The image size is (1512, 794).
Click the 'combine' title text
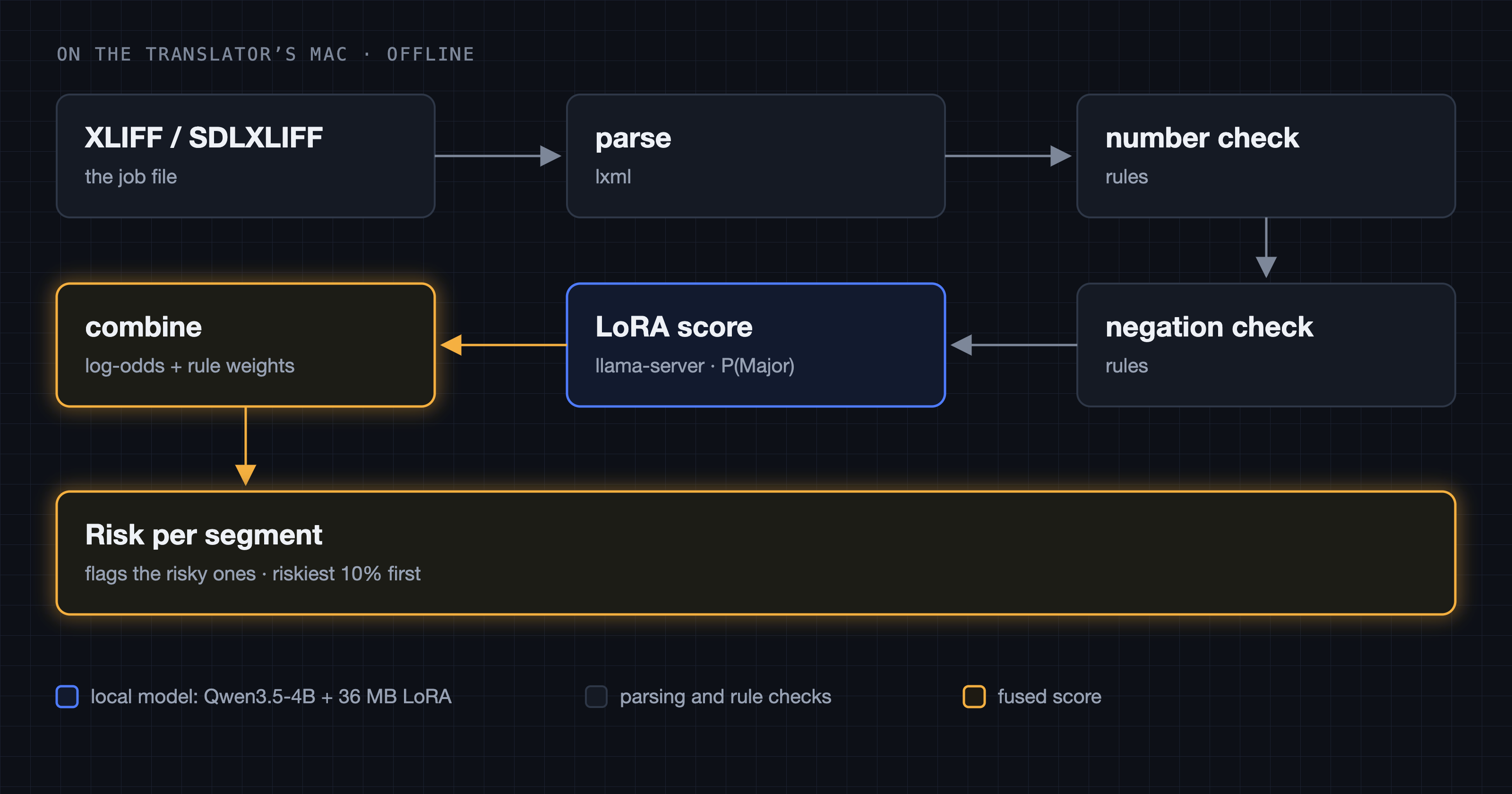143,327
